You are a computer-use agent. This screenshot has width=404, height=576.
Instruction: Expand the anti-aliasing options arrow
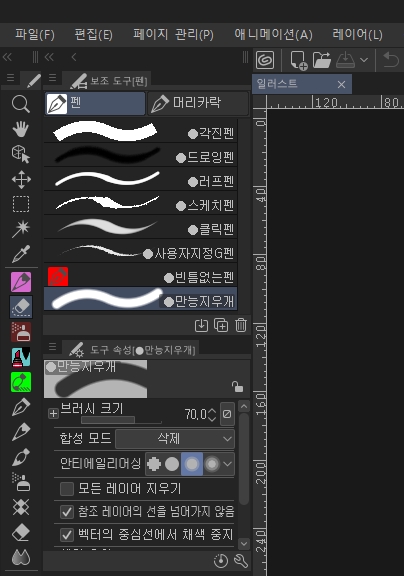click(228, 464)
